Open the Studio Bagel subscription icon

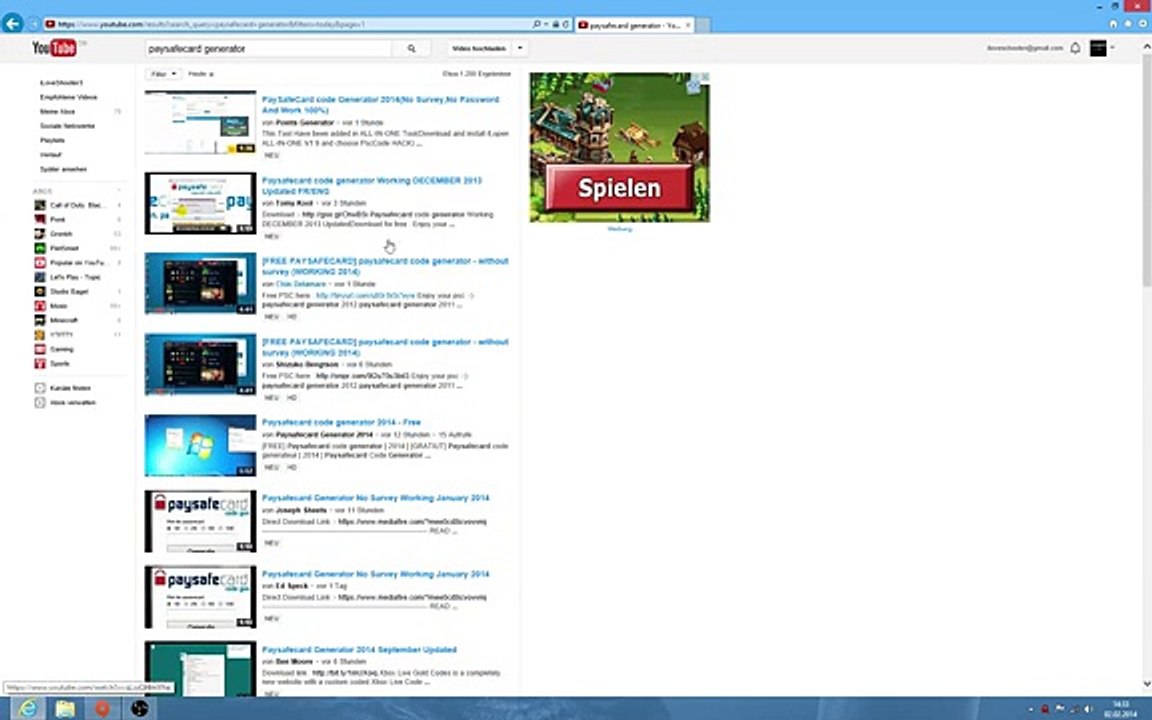(x=40, y=292)
